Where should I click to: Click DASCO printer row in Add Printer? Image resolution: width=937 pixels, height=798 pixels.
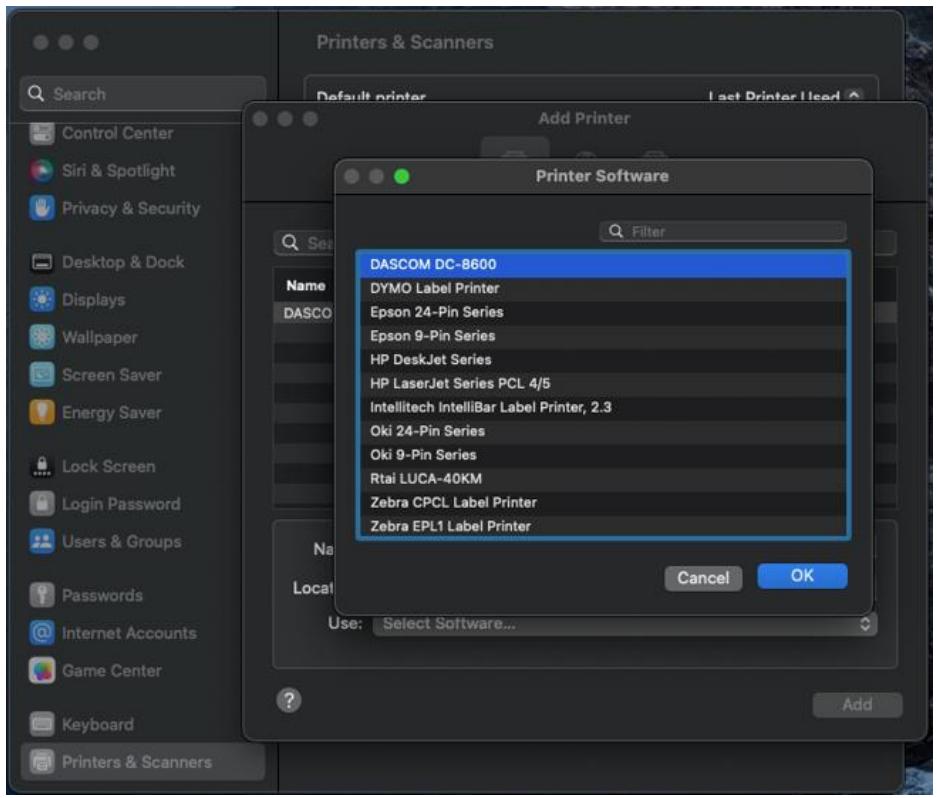(x=305, y=313)
